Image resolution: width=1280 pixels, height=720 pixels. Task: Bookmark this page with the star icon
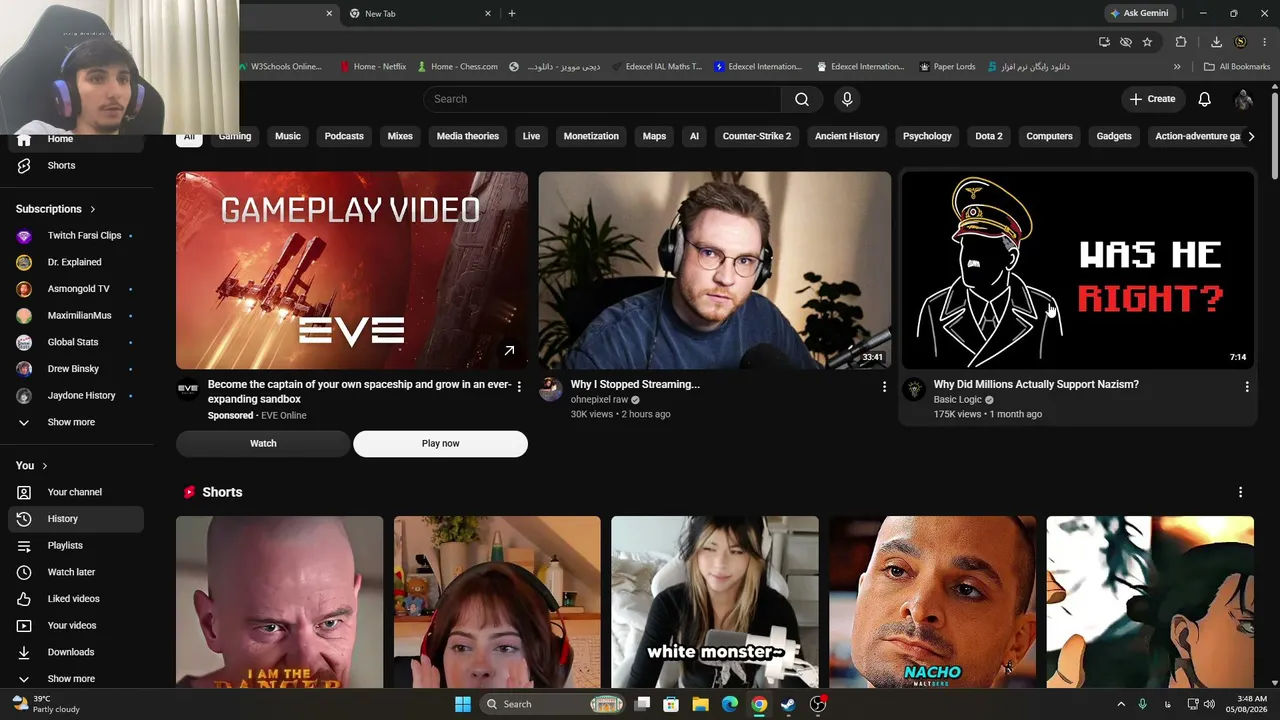click(1147, 42)
